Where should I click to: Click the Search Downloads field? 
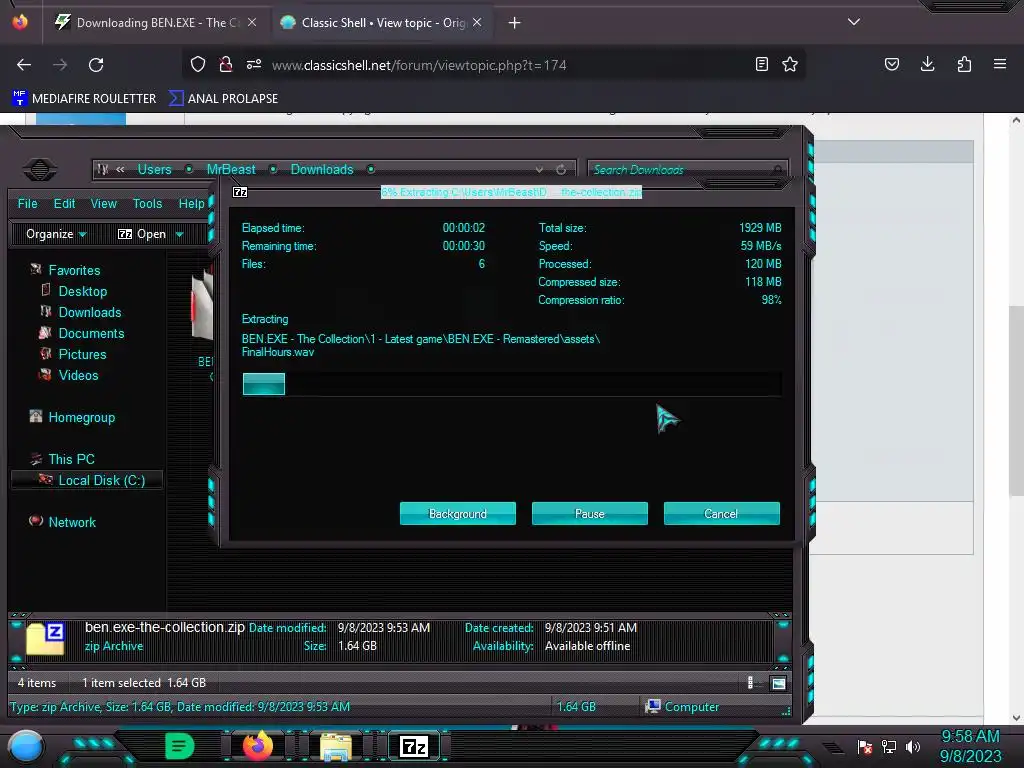[x=687, y=170]
